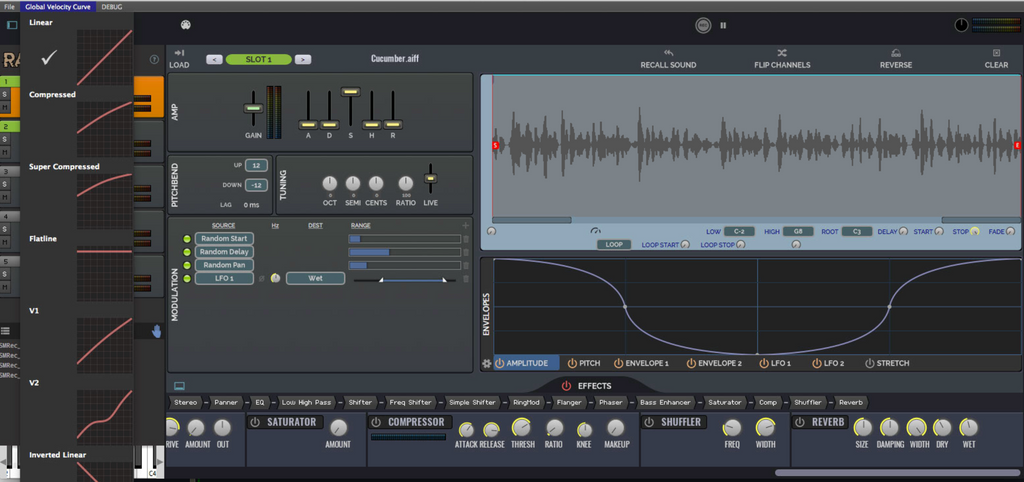
Task: Toggle Random Pan modulation LED
Action: [x=187, y=265]
